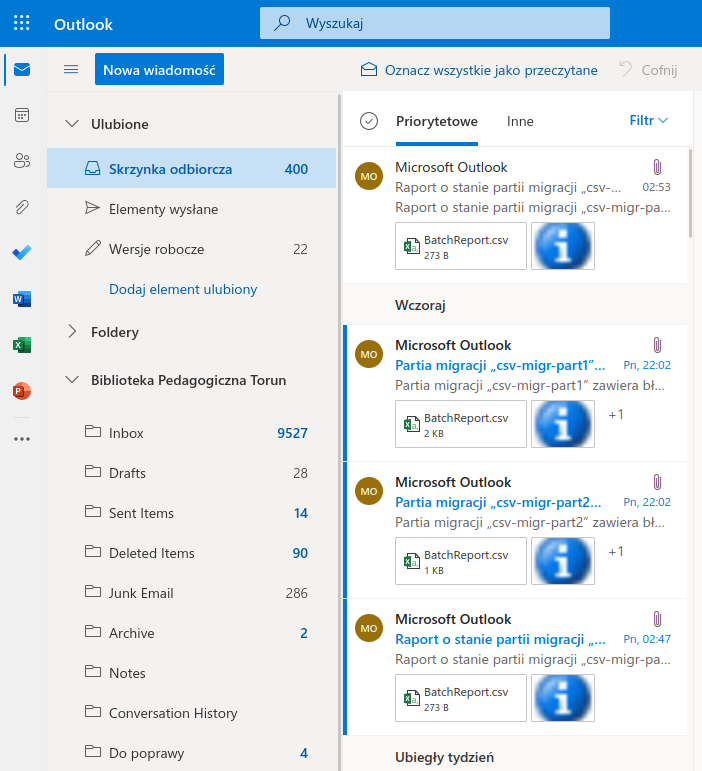Toggle the hamburger navigation pane button
Screen dimensions: 702x771
[x=71, y=69]
